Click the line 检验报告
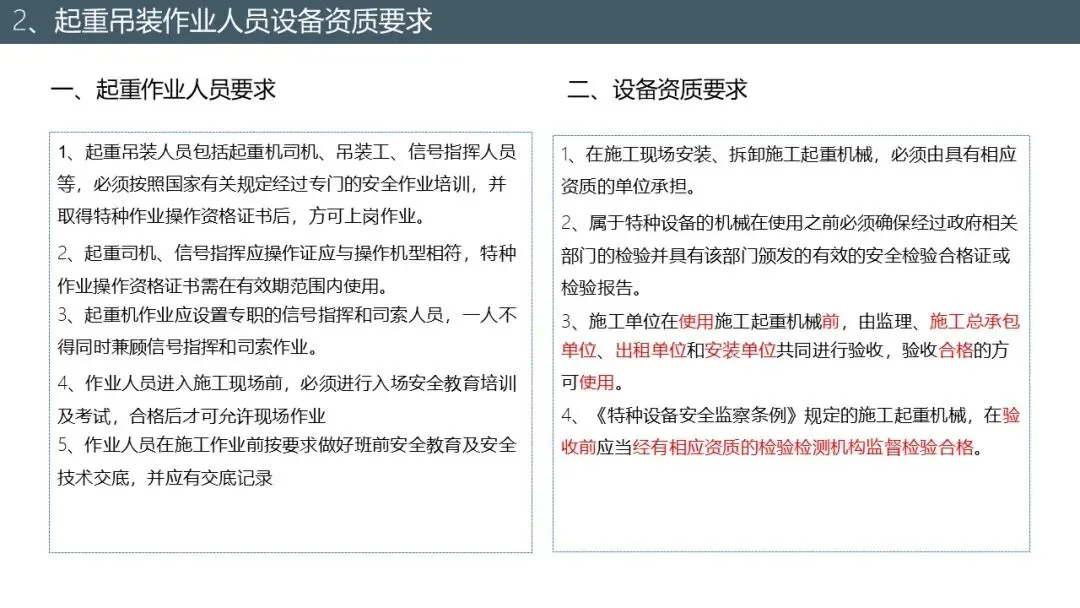 [601, 288]
